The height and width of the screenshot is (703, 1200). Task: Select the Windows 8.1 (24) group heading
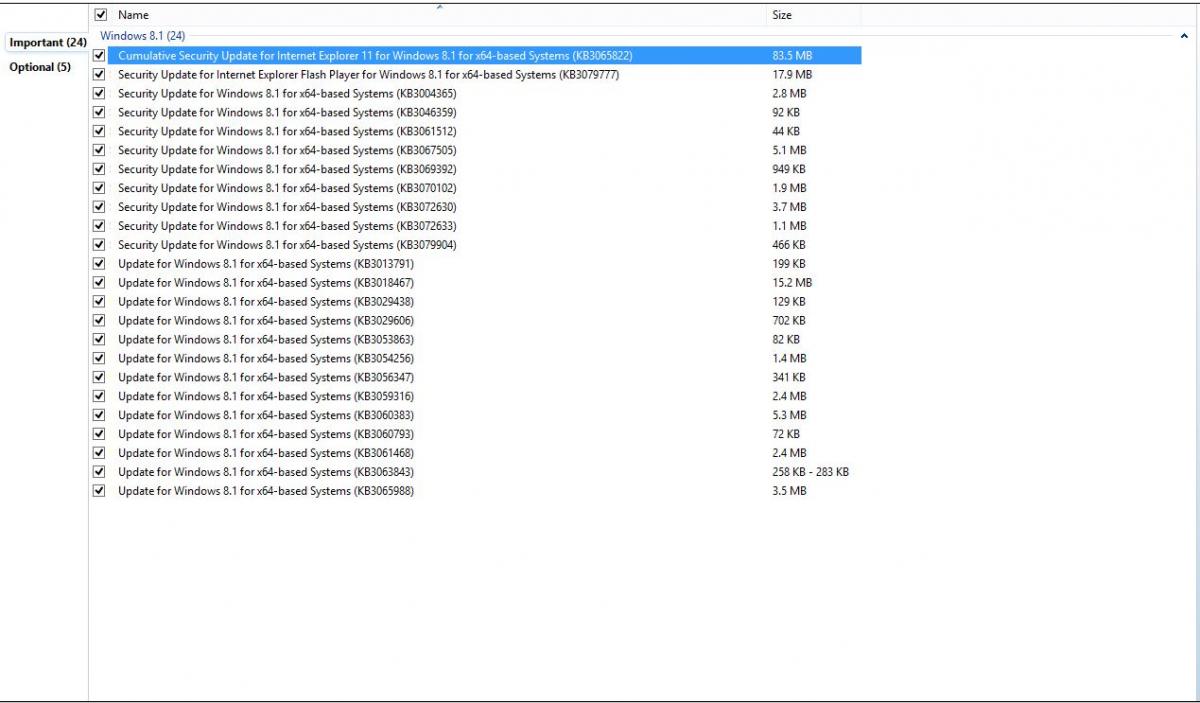(x=143, y=36)
